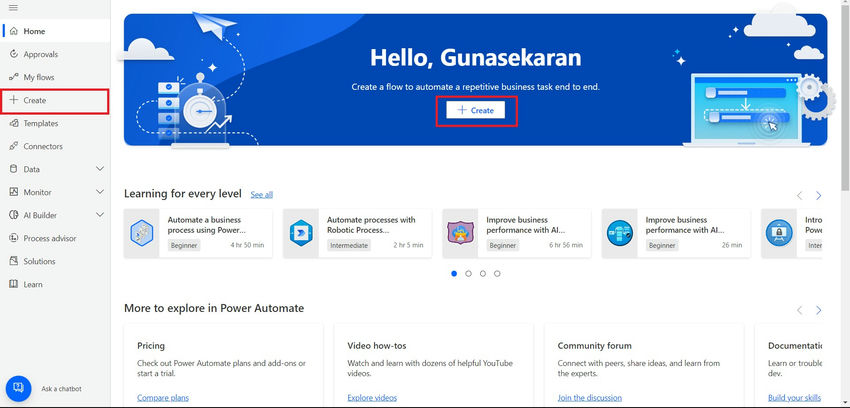Click the Home house icon
Image resolution: width=850 pixels, height=408 pixels.
pos(14,31)
